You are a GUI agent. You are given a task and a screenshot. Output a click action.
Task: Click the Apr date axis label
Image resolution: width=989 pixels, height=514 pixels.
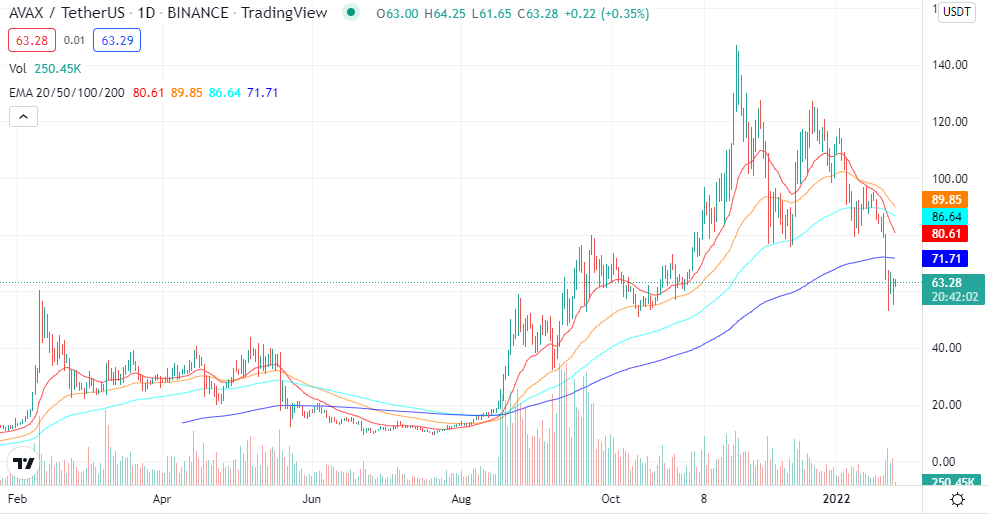[162, 499]
